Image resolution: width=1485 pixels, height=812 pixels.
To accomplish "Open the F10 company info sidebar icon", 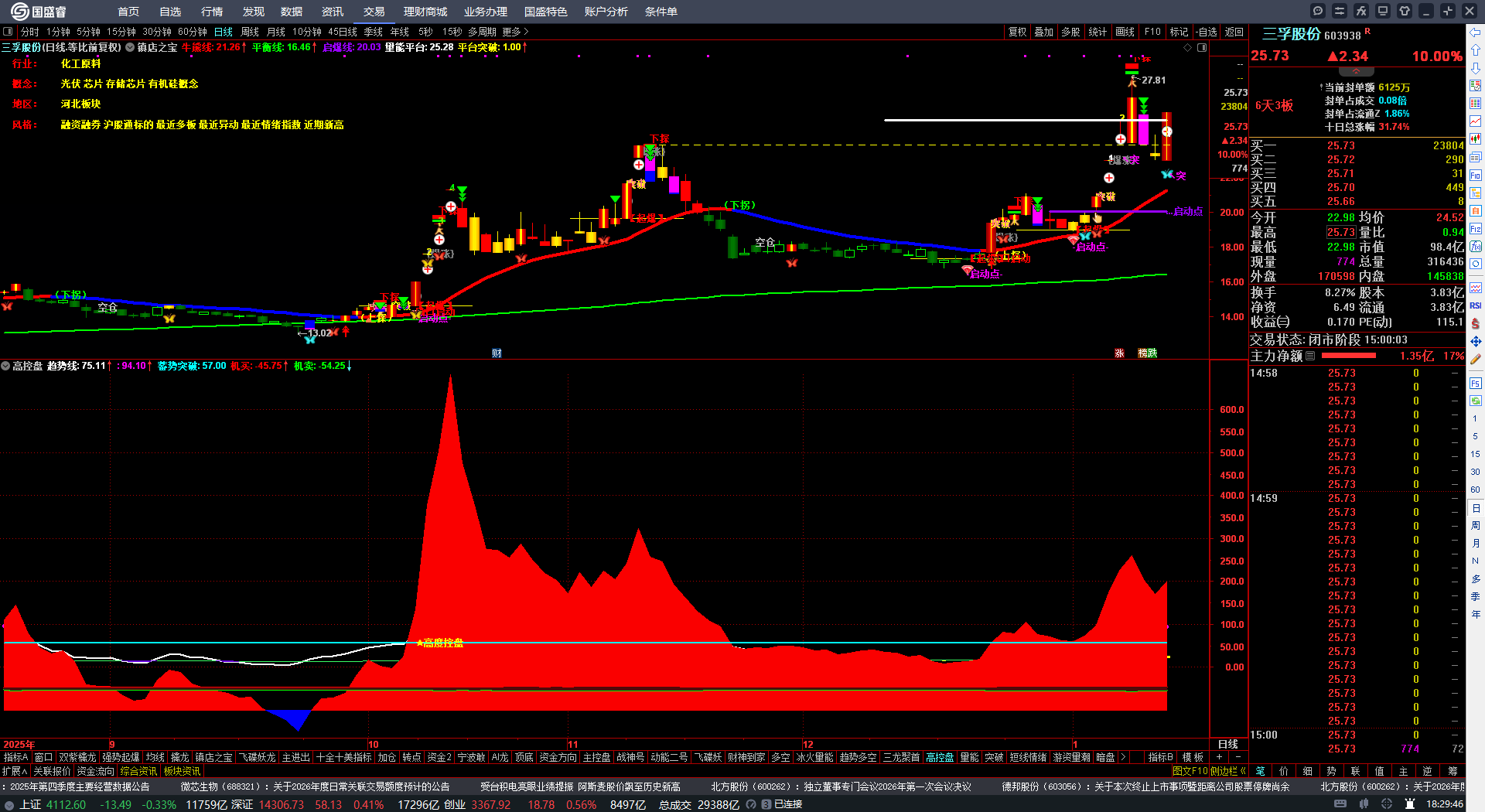I will click(x=1476, y=176).
